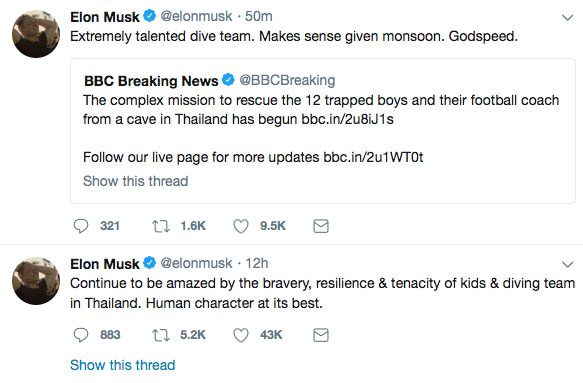Viewport: 583px width, 383px height.
Task: Open Elon Musk's avatar on the first tweet
Action: tap(36, 34)
